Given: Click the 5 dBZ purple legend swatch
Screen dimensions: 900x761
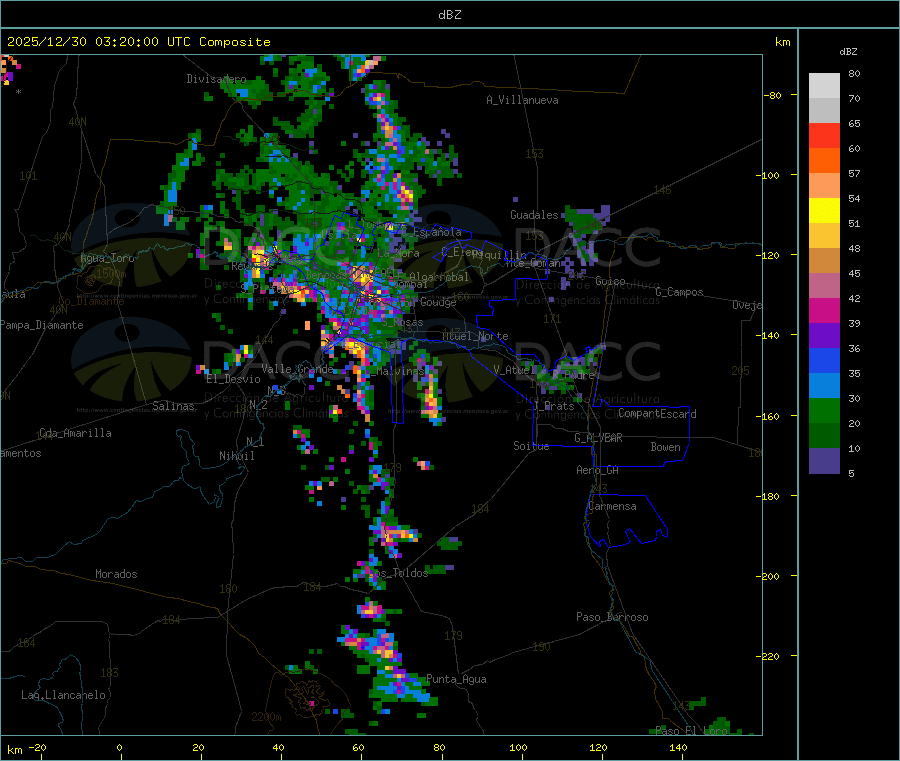Looking at the screenshot, I should click(824, 461).
